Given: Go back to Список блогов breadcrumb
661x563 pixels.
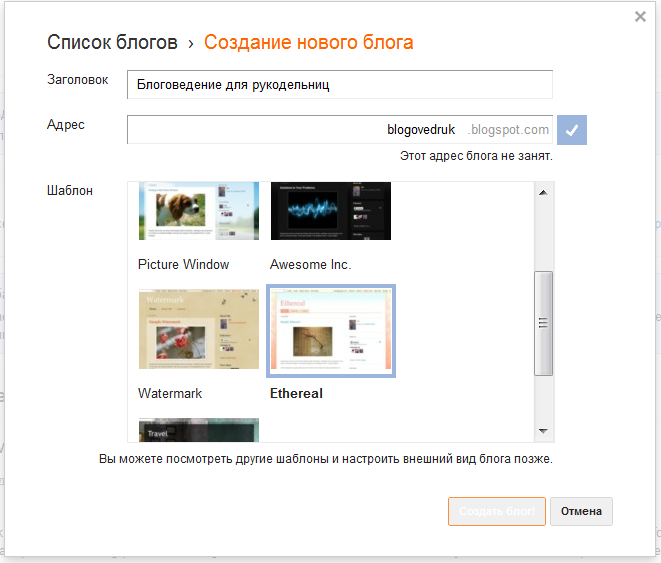Looking at the screenshot, I should click(x=112, y=42).
